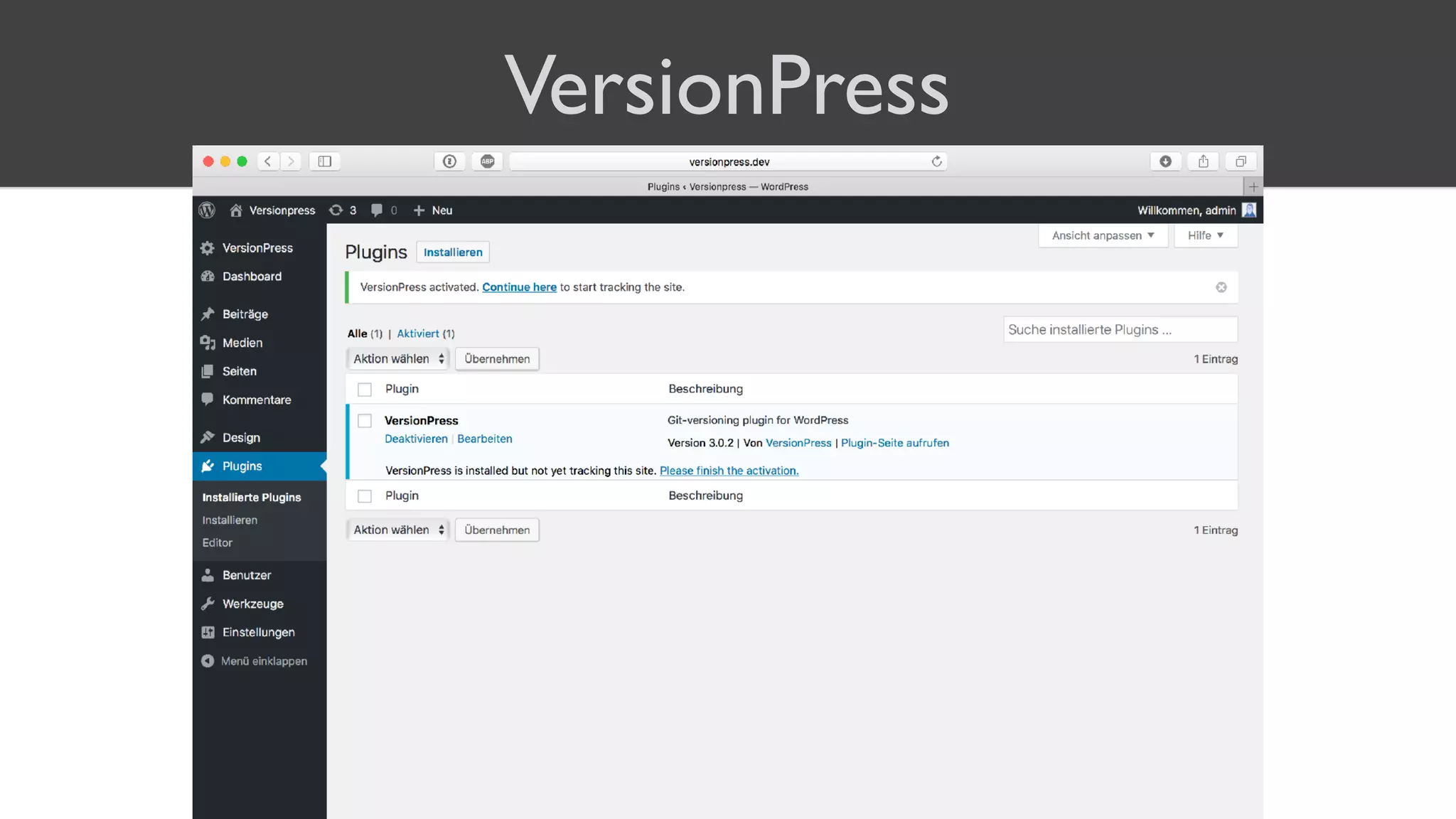This screenshot has width=1456, height=819.
Task: Show Safari downloads
Action: click(x=1166, y=161)
